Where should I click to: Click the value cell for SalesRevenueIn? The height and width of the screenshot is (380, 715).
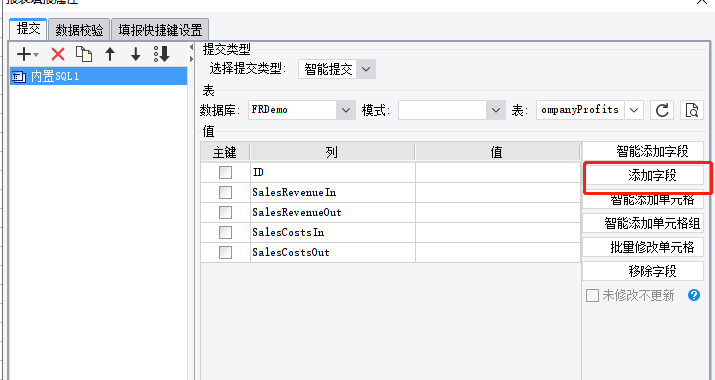pos(498,193)
